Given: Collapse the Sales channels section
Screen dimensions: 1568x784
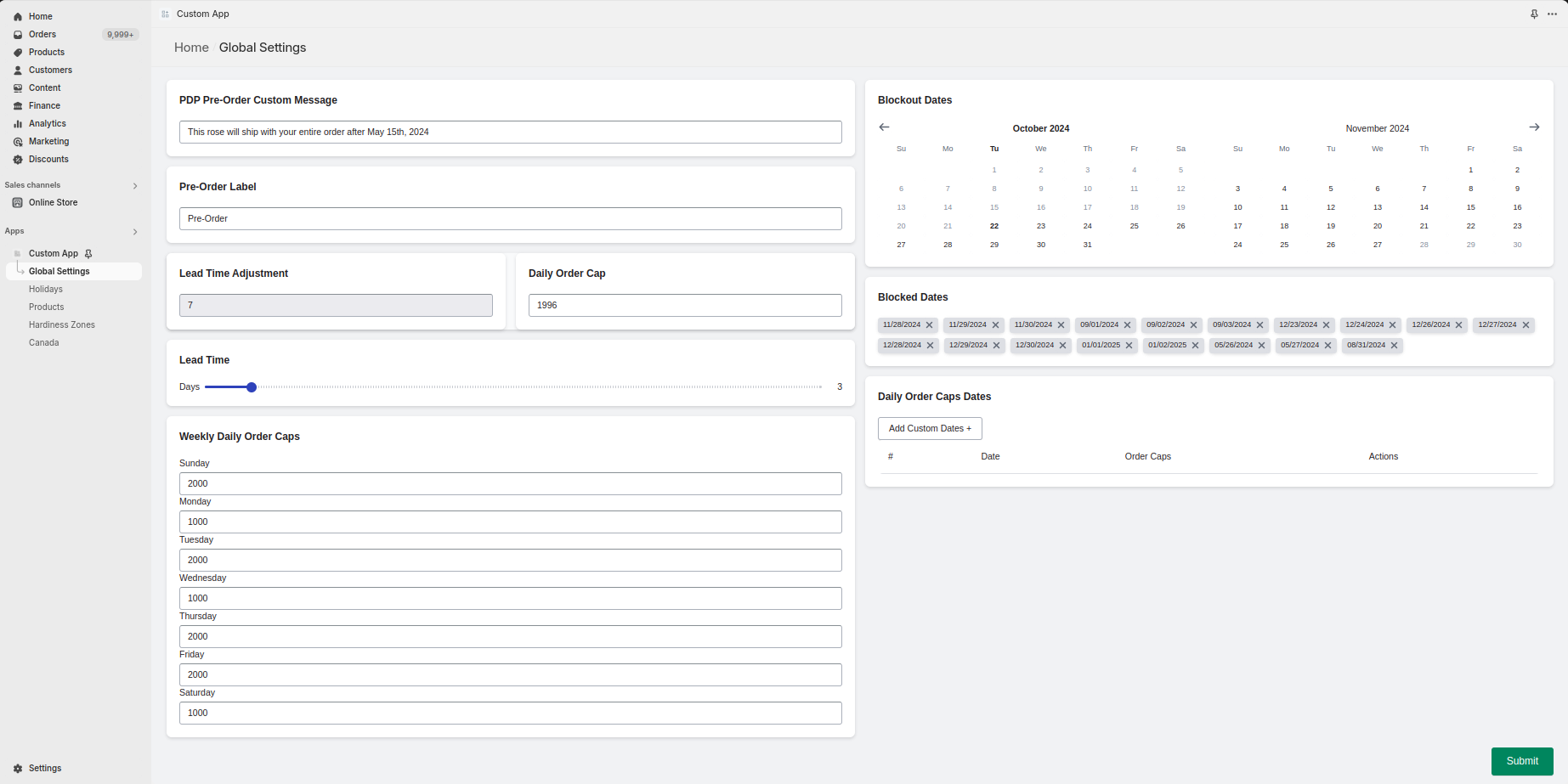Looking at the screenshot, I should pyautogui.click(x=135, y=185).
